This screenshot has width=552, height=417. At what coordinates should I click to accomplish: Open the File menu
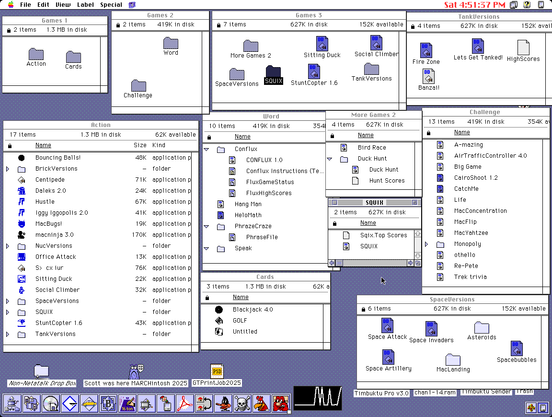point(25,5)
